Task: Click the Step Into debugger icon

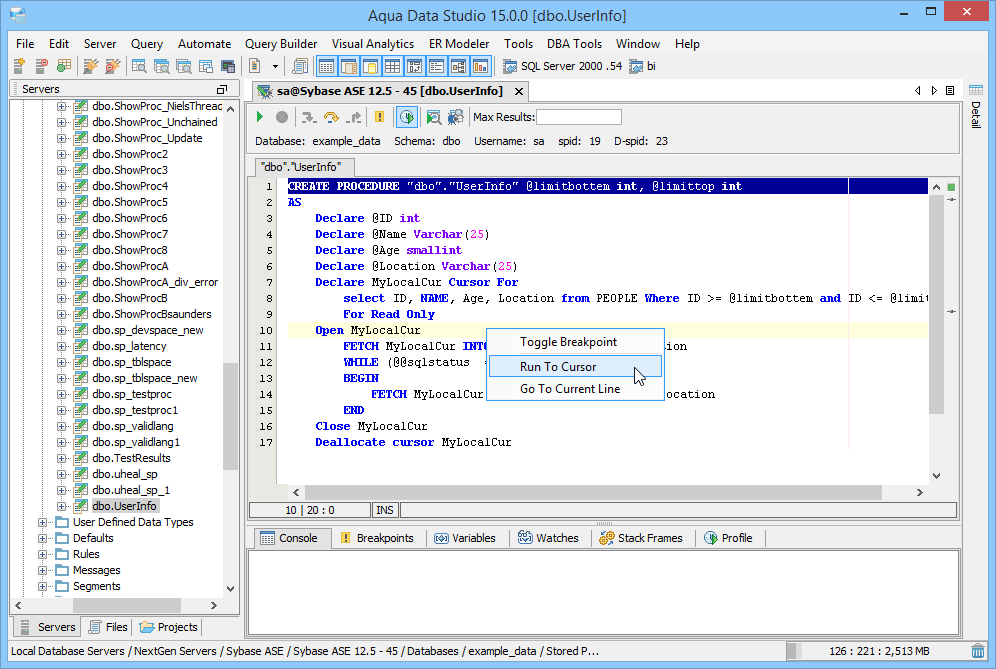Action: pos(309,117)
